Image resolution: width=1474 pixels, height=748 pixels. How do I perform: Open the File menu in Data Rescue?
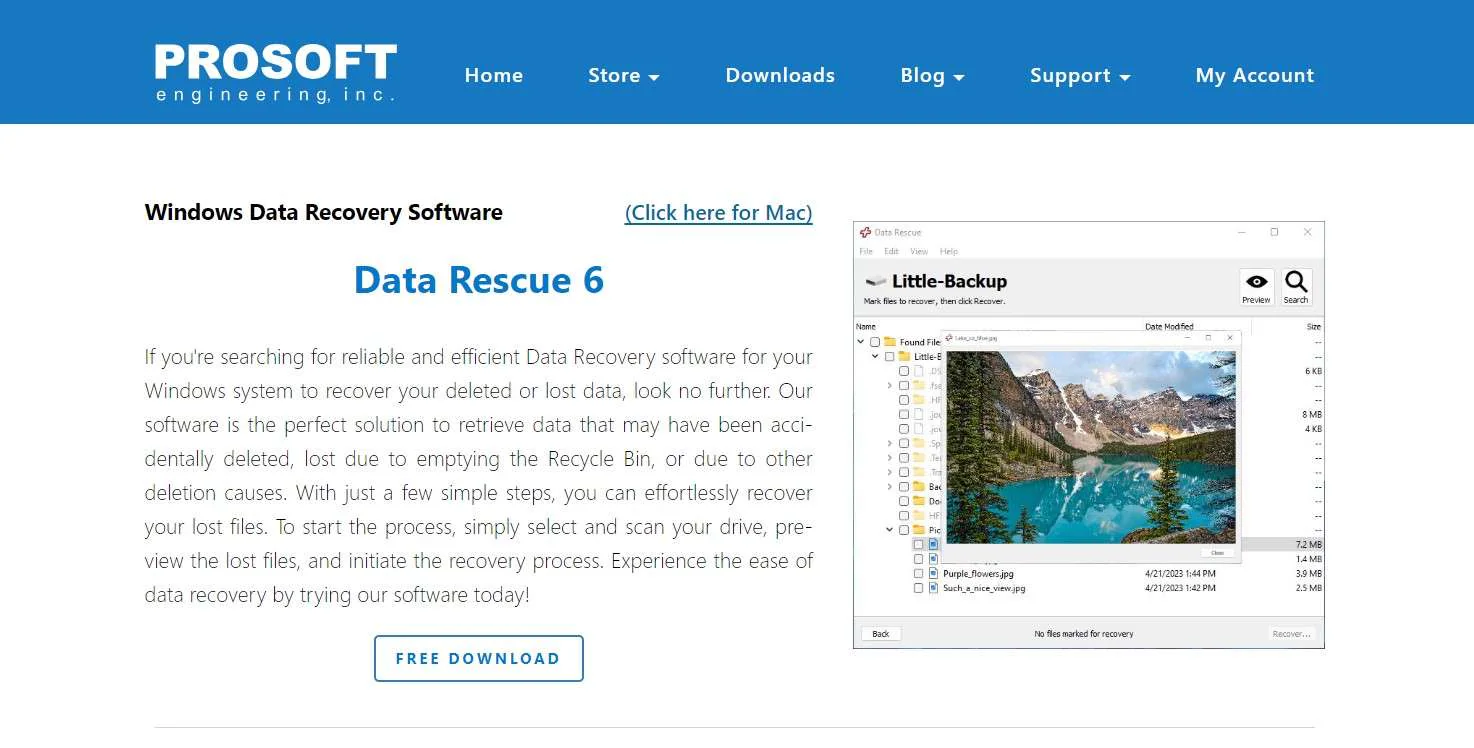click(x=866, y=252)
